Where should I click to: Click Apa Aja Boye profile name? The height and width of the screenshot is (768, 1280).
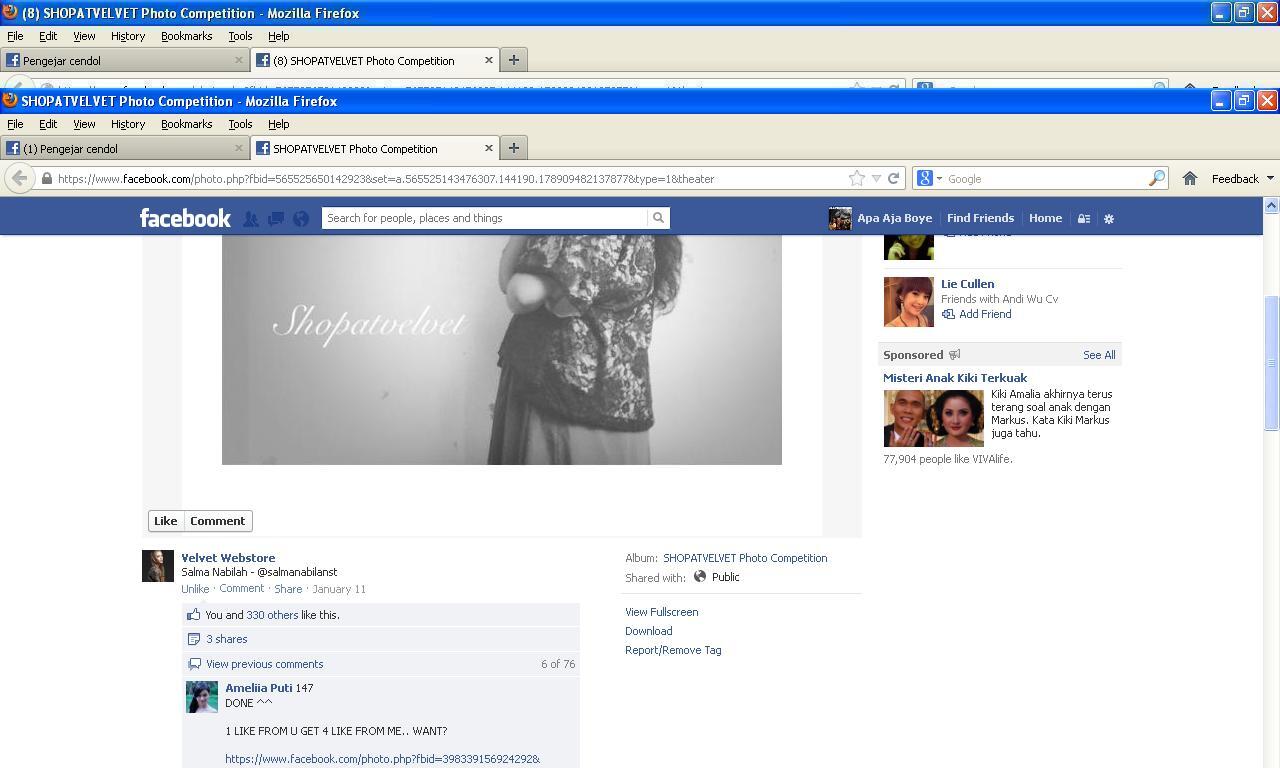894,218
